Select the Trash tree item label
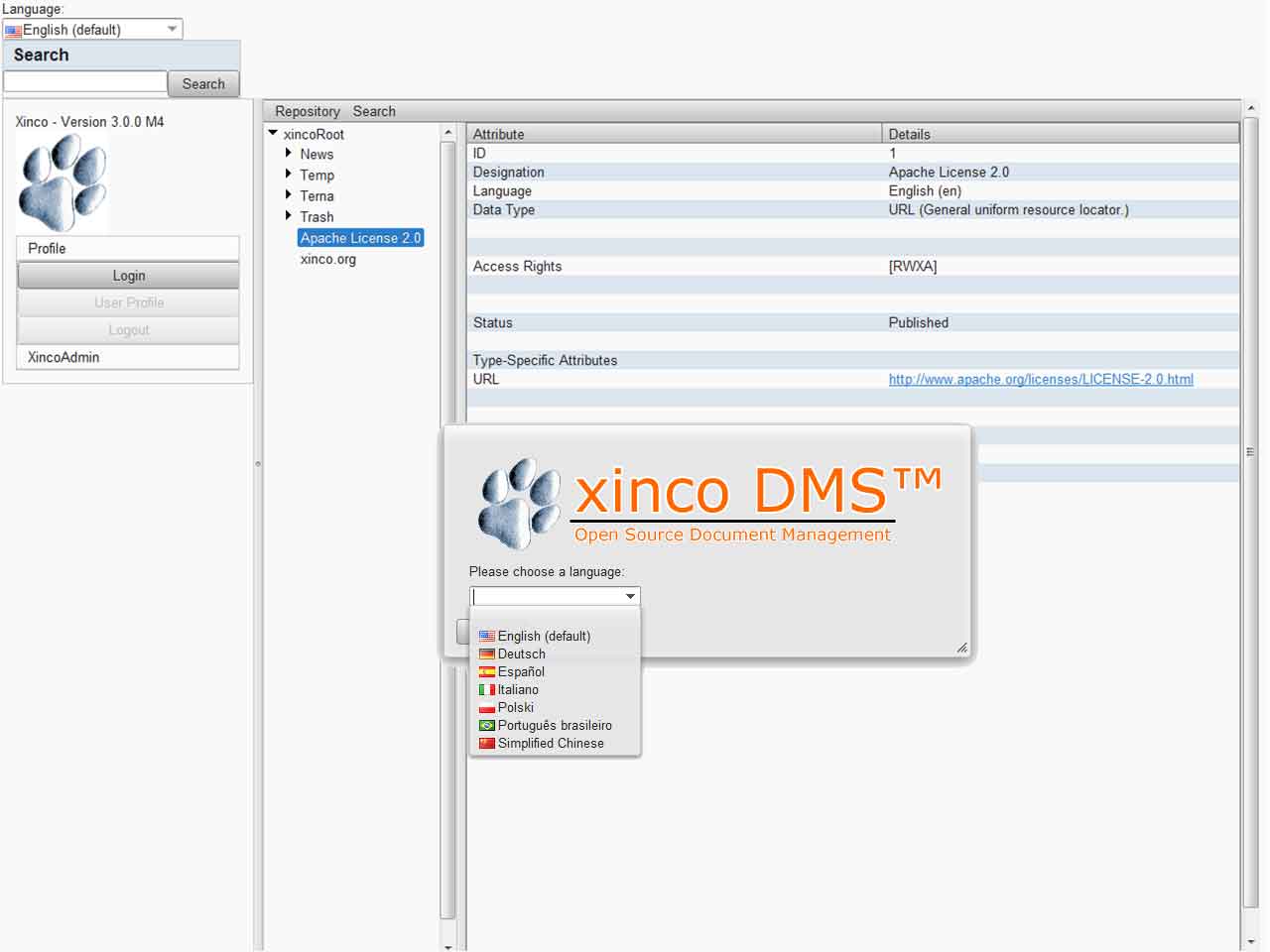Image resolution: width=1270 pixels, height=952 pixels. (317, 216)
